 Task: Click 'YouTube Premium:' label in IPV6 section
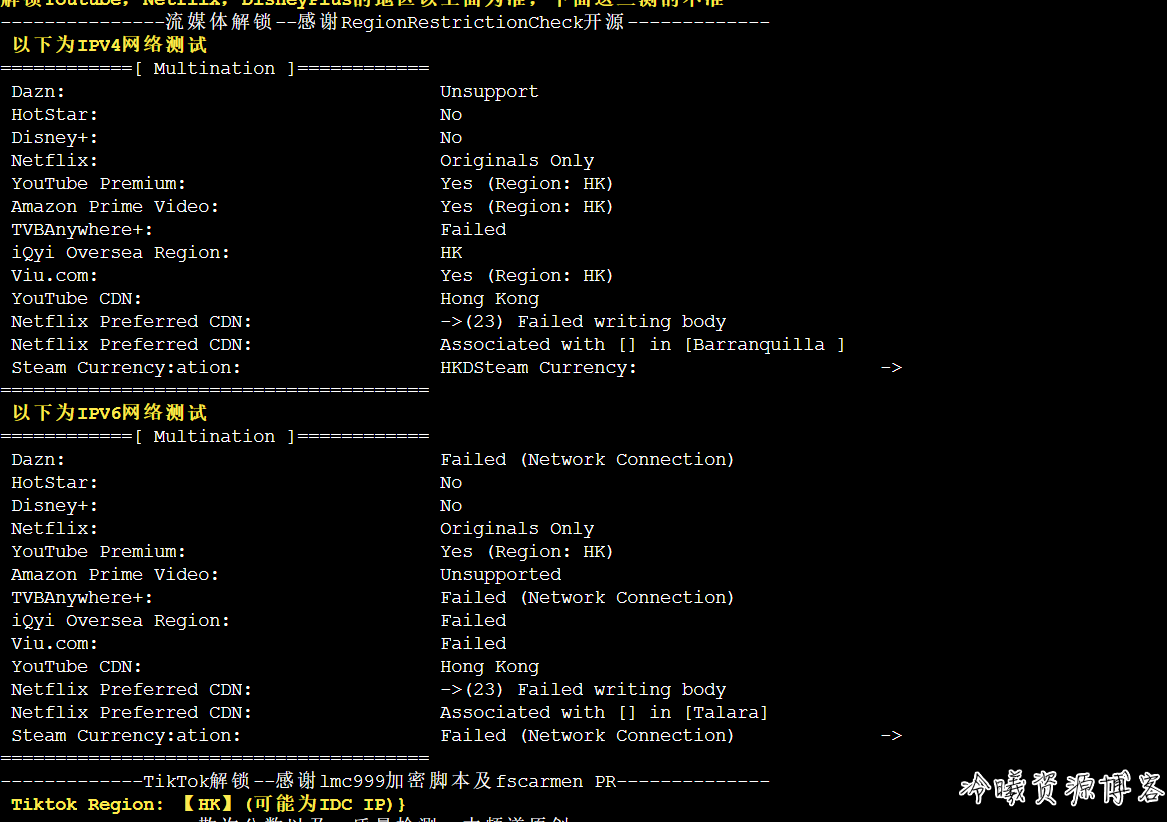tap(98, 552)
